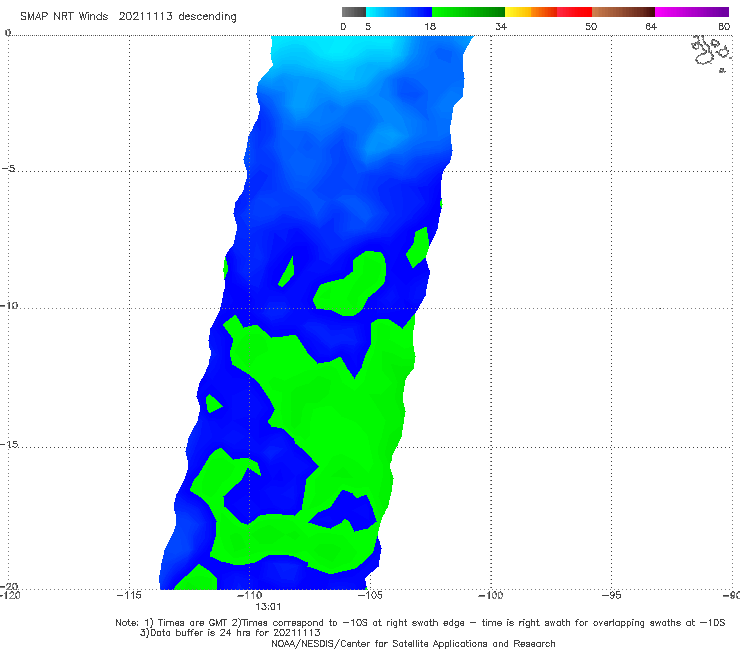Click the Galapagos islands outline on the map
This screenshot has width=740, height=650.
[711, 52]
